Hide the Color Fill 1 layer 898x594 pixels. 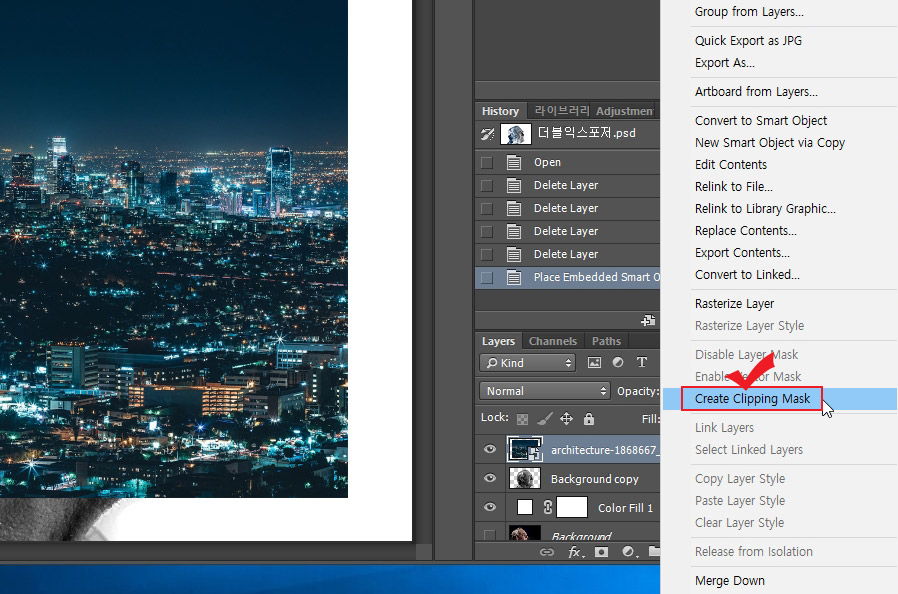[x=490, y=507]
